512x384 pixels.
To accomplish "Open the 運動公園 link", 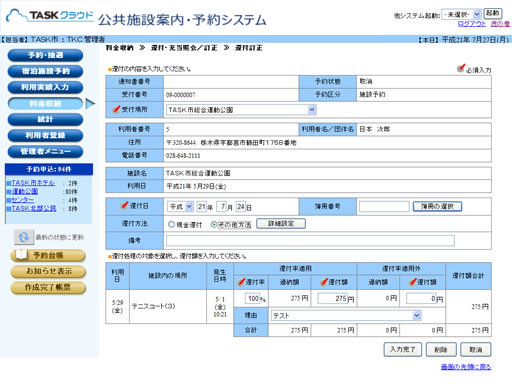I will pos(25,192).
